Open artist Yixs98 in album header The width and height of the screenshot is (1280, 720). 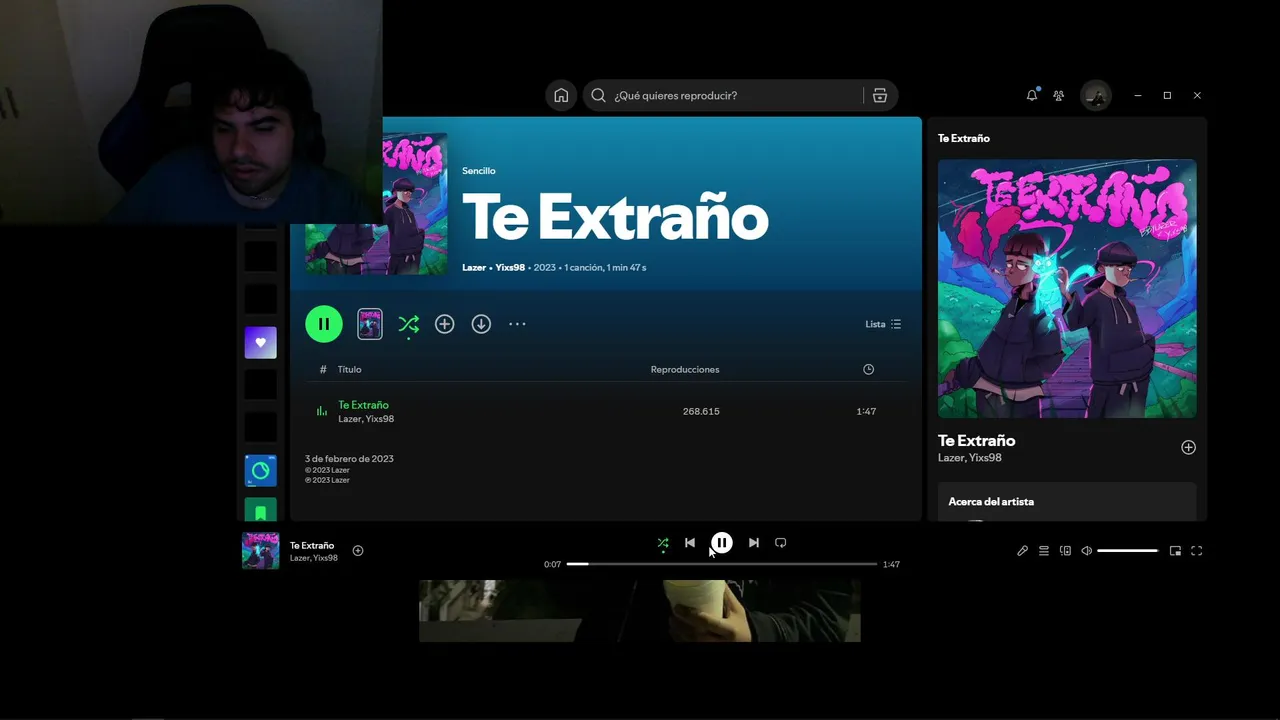tap(510, 268)
